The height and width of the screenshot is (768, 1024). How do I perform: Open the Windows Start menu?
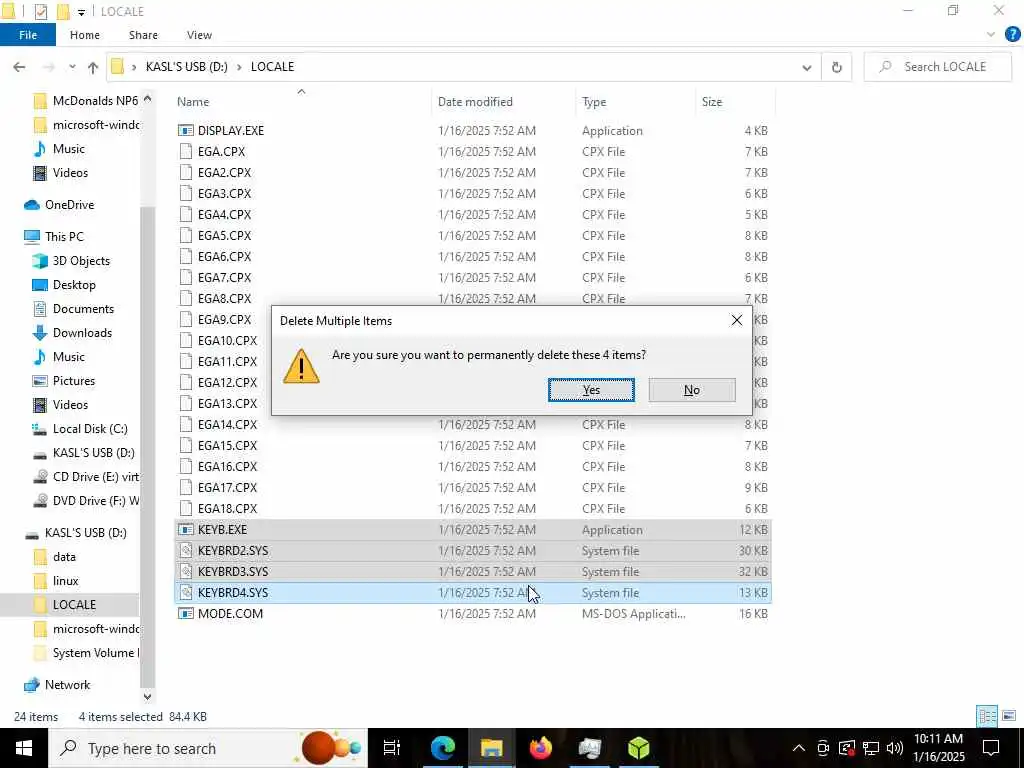tap(24, 748)
